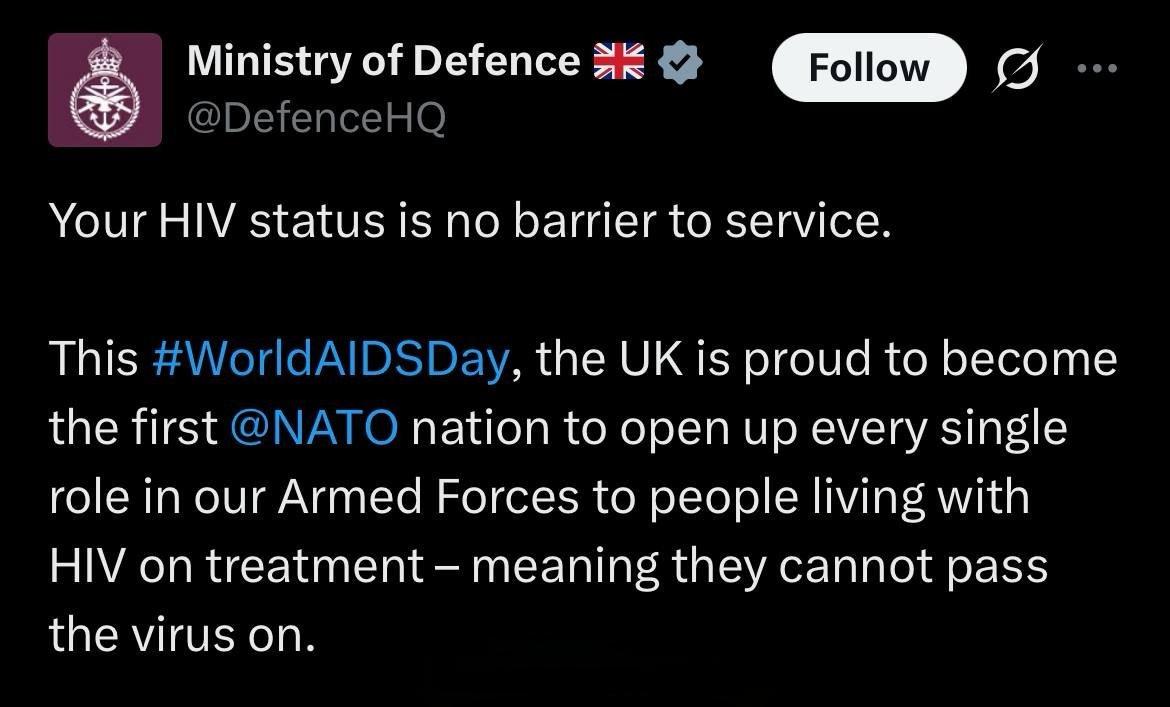Open sharing options from the overflow menu

pyautogui.click(x=1097, y=67)
